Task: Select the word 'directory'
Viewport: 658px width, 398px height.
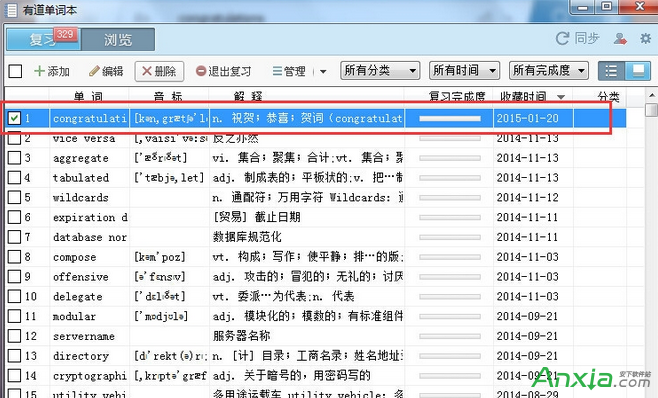Action: click(81, 356)
